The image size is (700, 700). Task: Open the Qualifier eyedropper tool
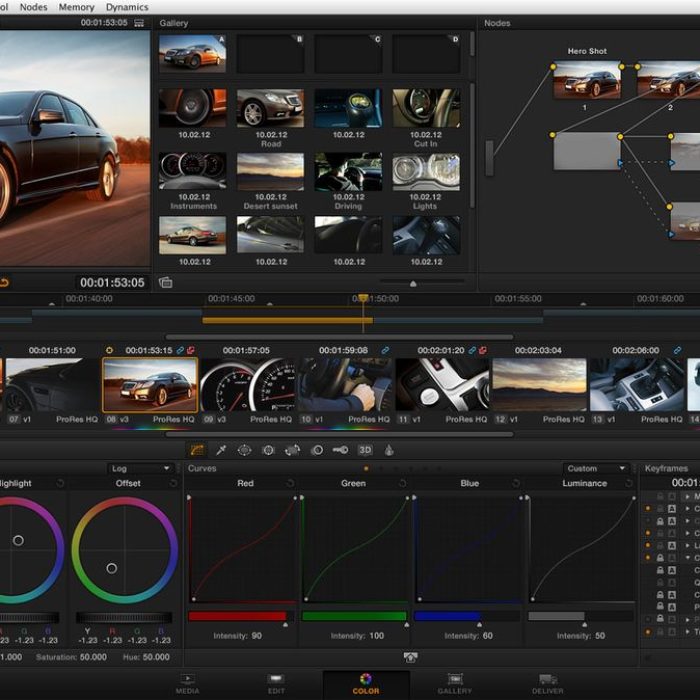click(x=221, y=450)
